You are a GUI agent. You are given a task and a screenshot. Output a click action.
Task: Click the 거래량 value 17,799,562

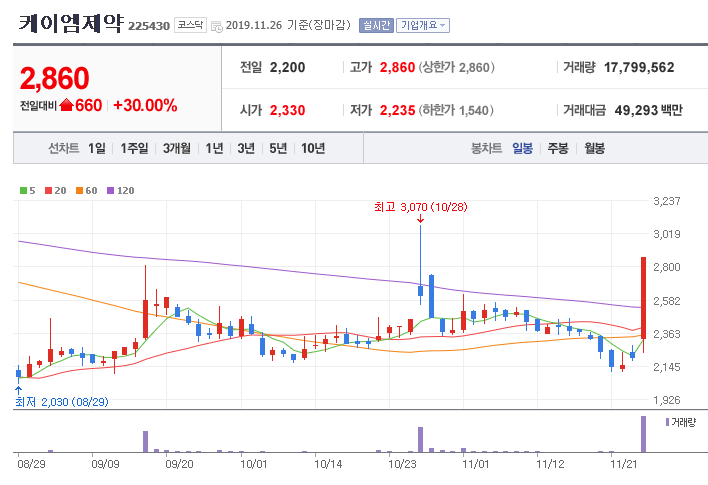click(639, 67)
